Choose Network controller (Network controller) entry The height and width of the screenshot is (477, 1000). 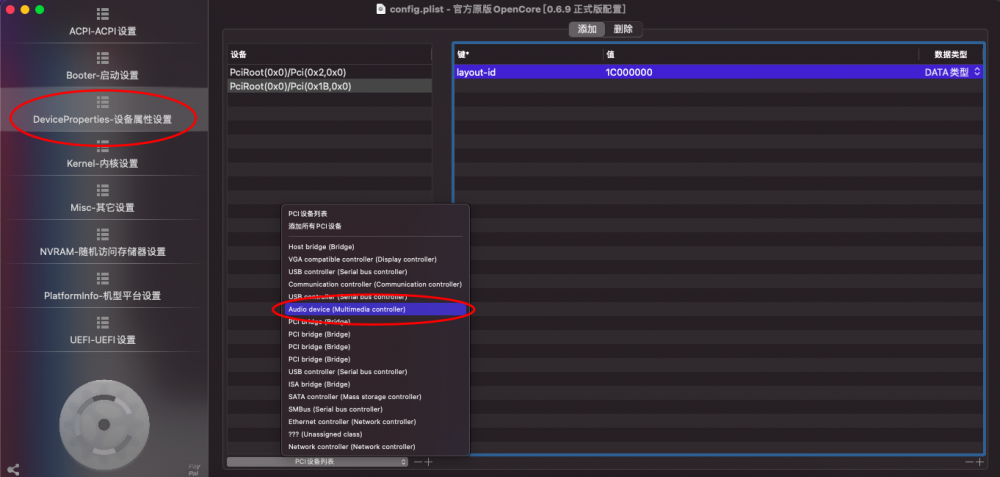[375, 447]
